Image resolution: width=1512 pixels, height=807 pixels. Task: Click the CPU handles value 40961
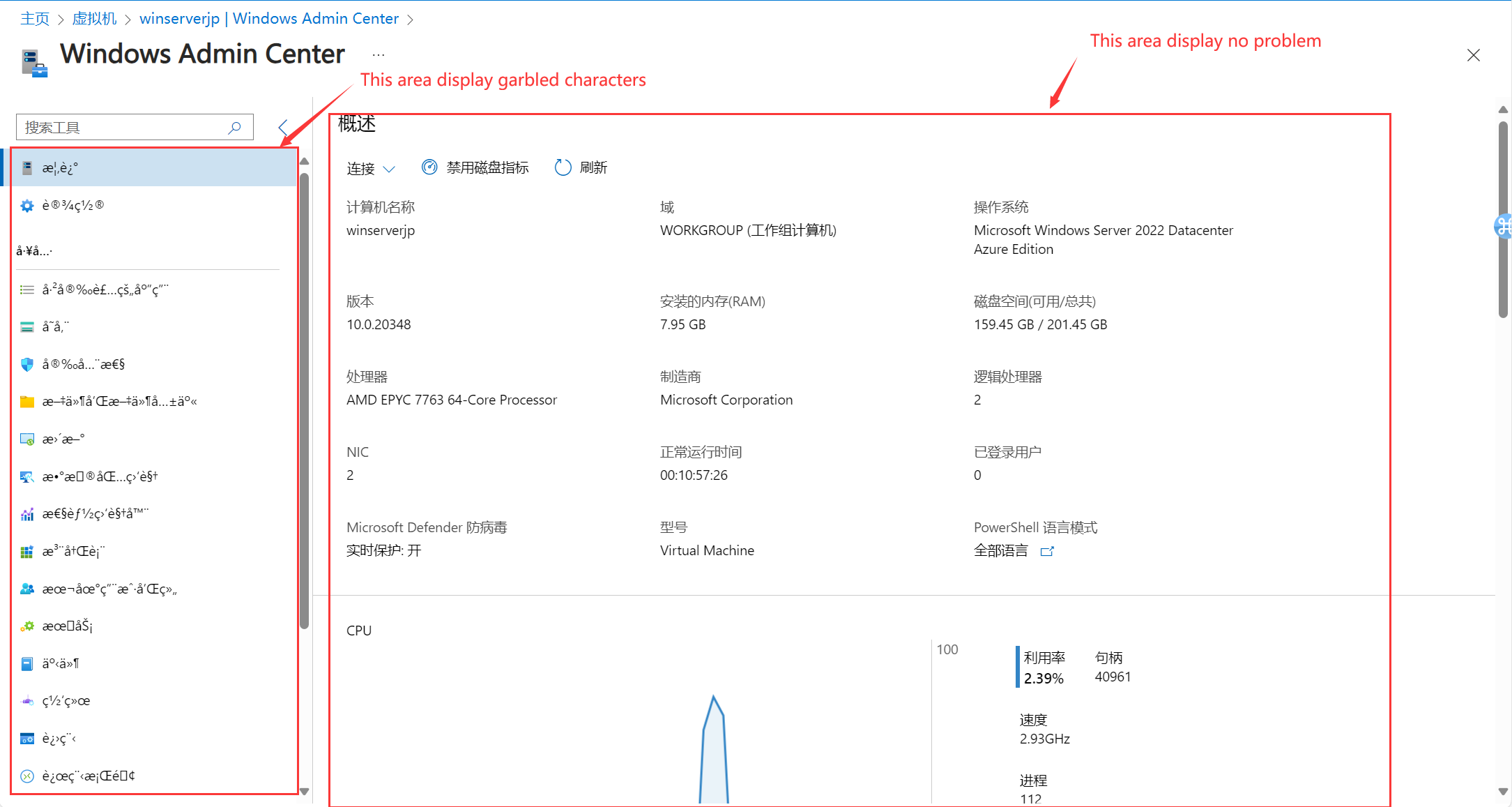[x=1113, y=677]
